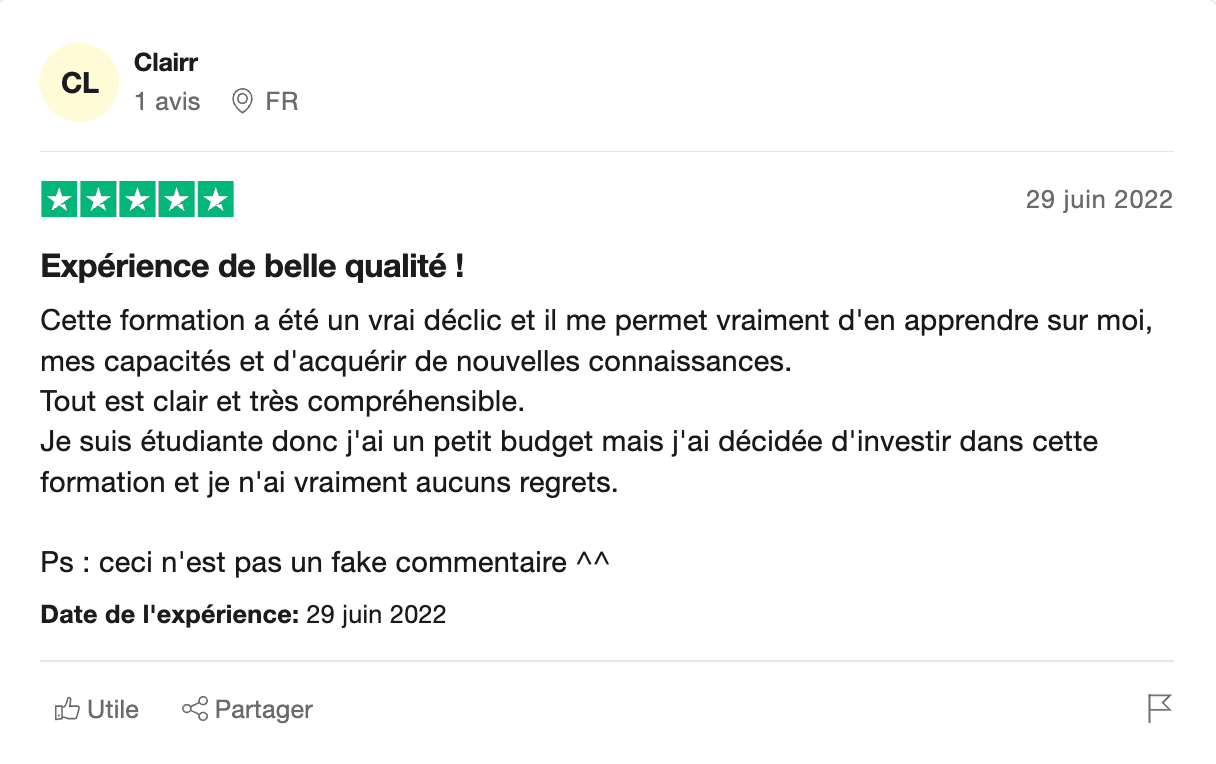The height and width of the screenshot is (764, 1216).
Task: Click the first green rating star
Action: (60, 200)
